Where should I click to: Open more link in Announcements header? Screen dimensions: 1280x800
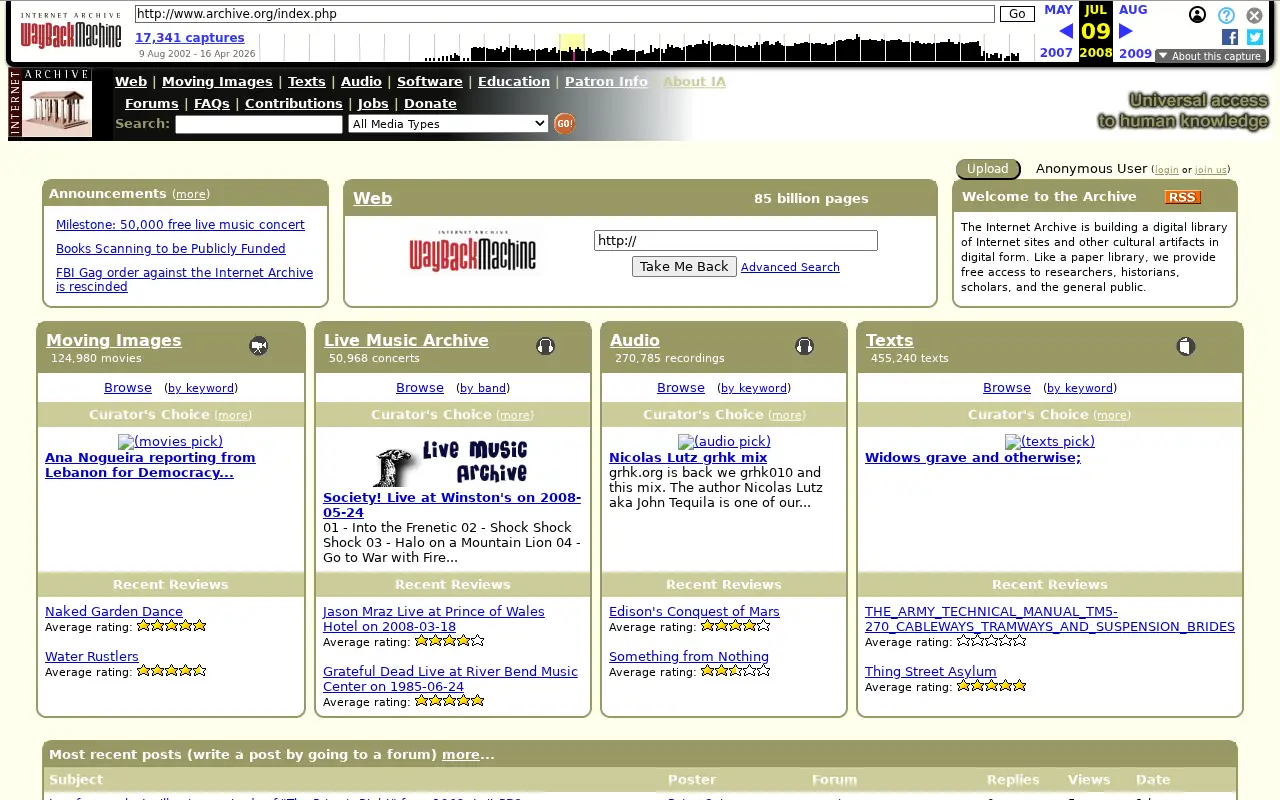click(x=191, y=194)
